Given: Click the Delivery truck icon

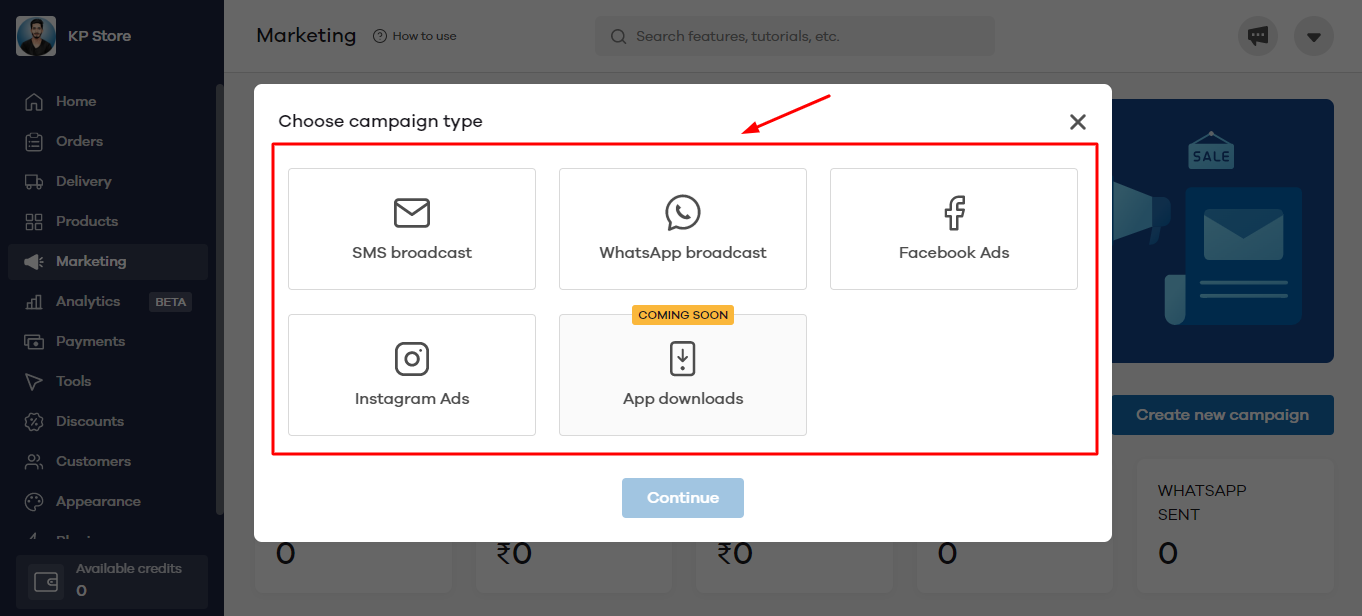Looking at the screenshot, I should (34, 182).
